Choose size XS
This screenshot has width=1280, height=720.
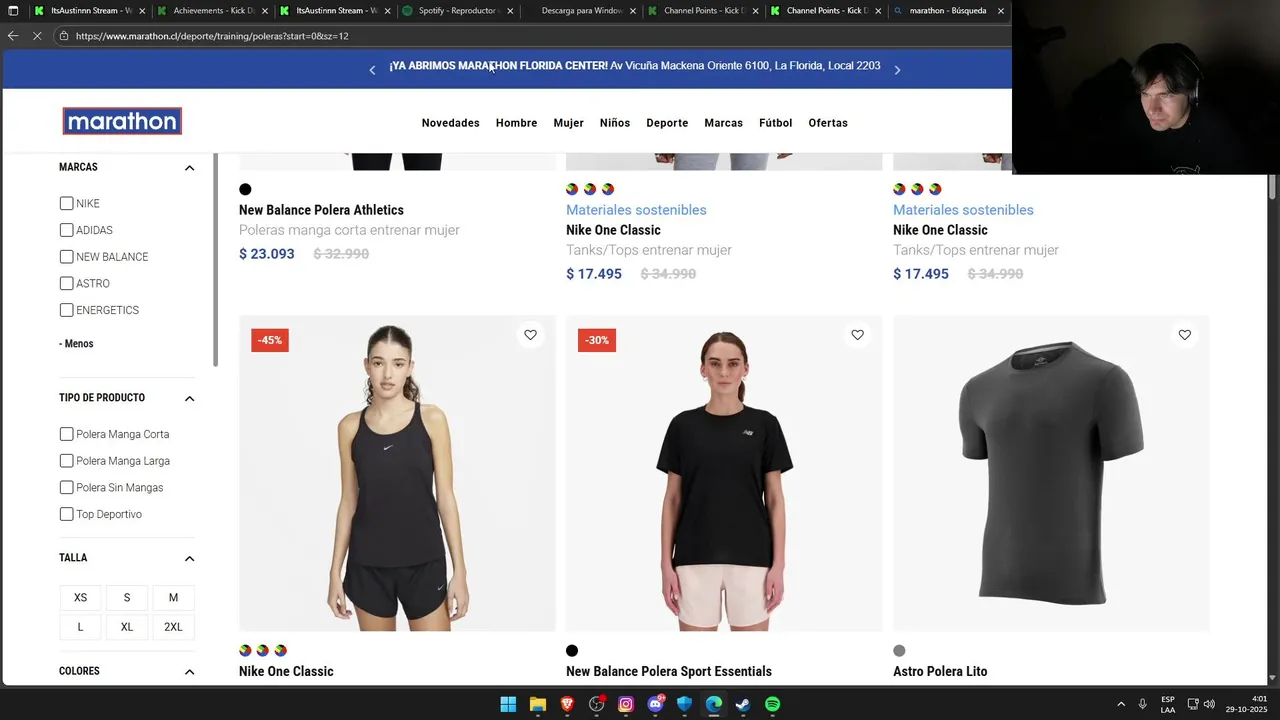click(x=80, y=598)
